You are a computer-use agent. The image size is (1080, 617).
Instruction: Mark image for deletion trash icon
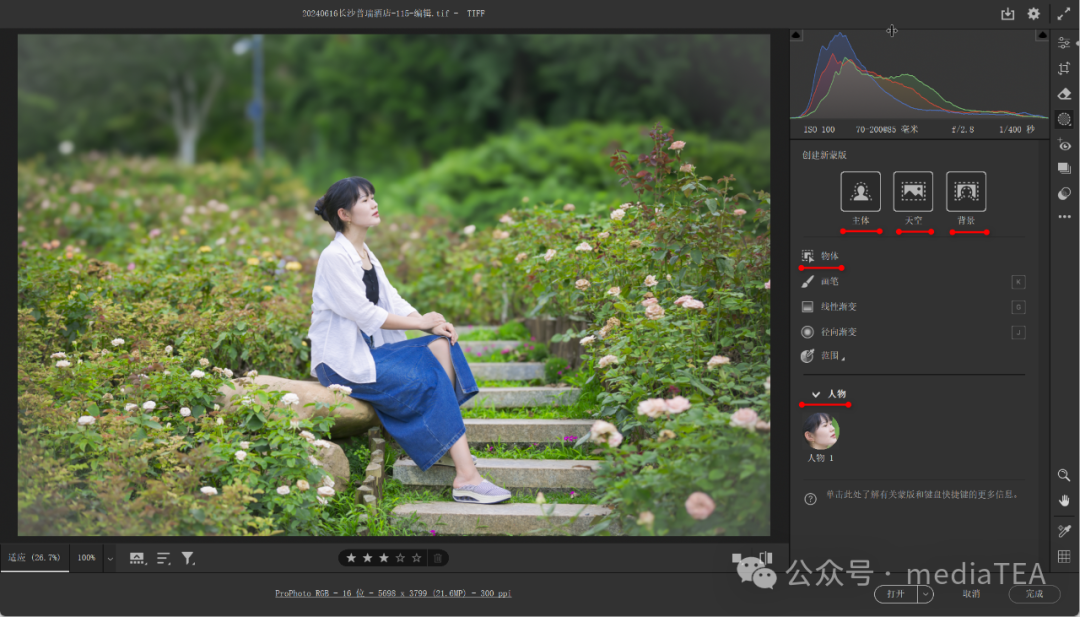437,558
